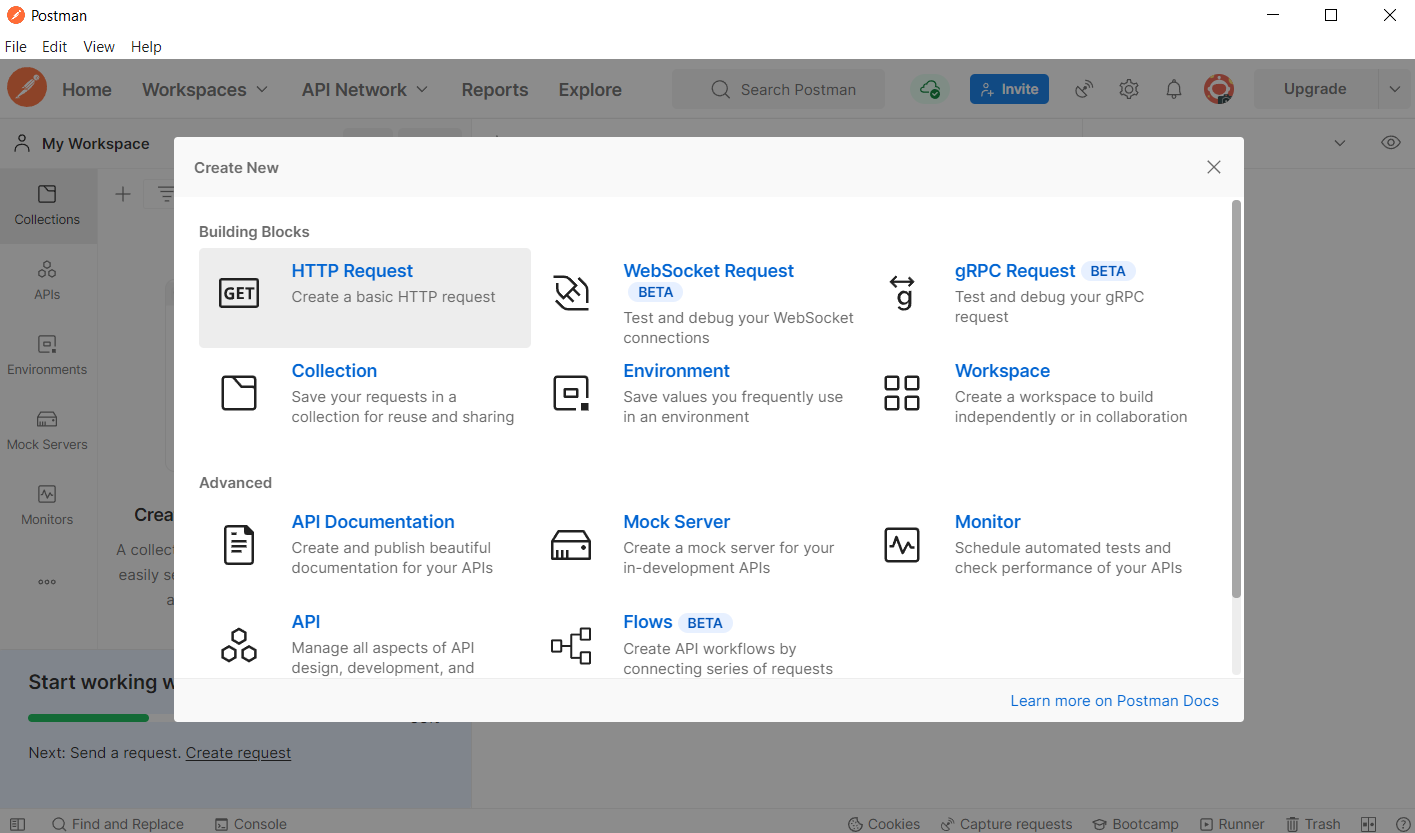Toggle the sidebar icon in status bar
This screenshot has height=833, width=1415.
17,824
